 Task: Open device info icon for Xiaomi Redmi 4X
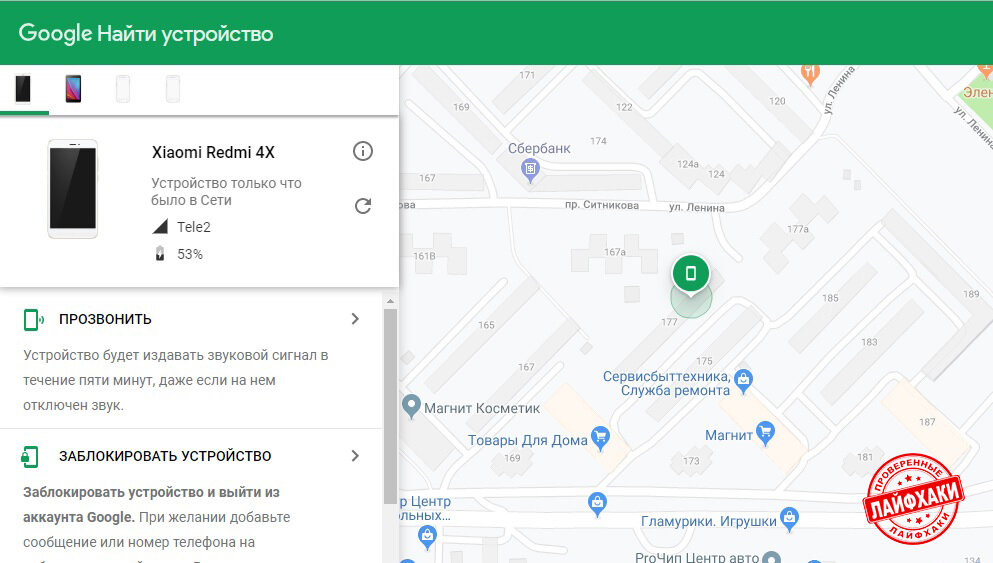point(363,151)
